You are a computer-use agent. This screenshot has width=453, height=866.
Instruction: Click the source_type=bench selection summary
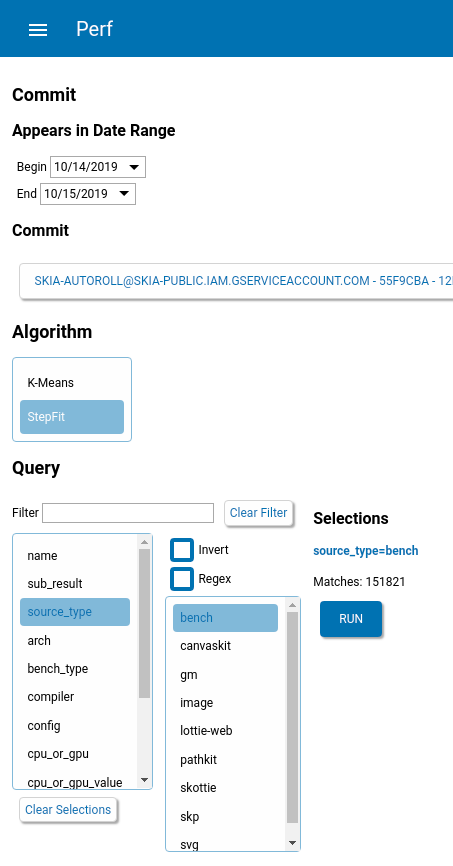(366, 551)
